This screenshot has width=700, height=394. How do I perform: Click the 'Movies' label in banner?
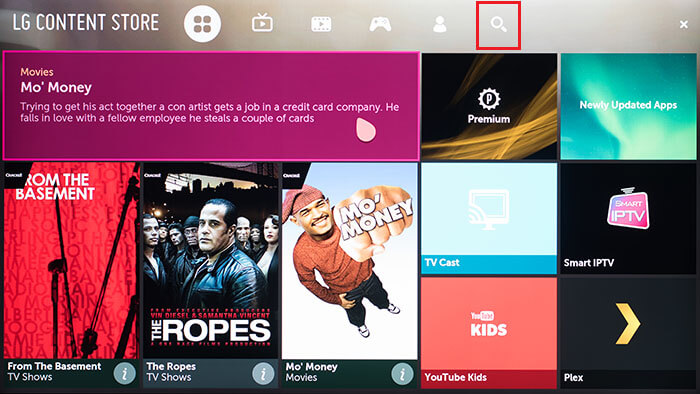[37, 72]
